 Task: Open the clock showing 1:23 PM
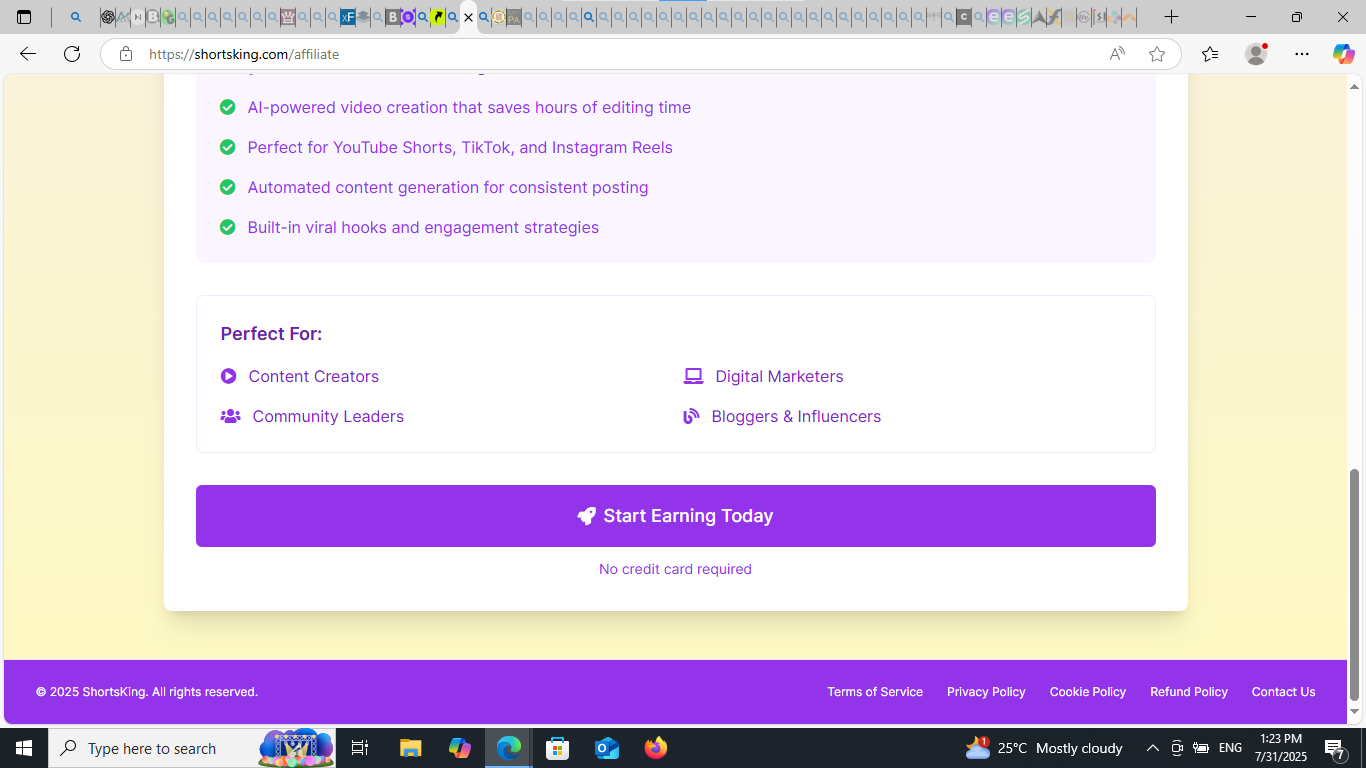point(1282,748)
